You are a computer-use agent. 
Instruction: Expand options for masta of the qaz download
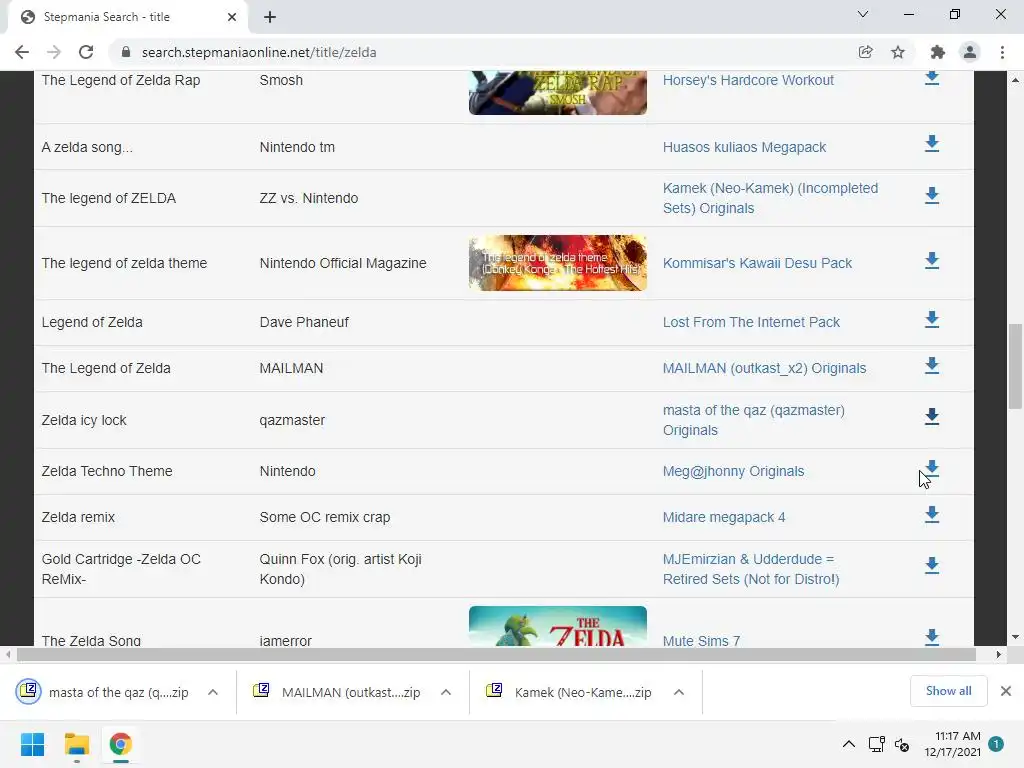click(213, 692)
